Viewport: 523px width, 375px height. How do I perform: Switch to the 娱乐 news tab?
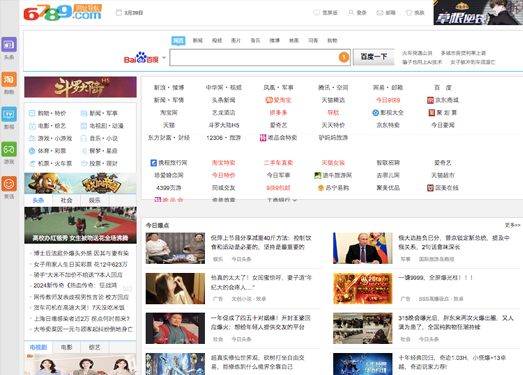click(95, 200)
